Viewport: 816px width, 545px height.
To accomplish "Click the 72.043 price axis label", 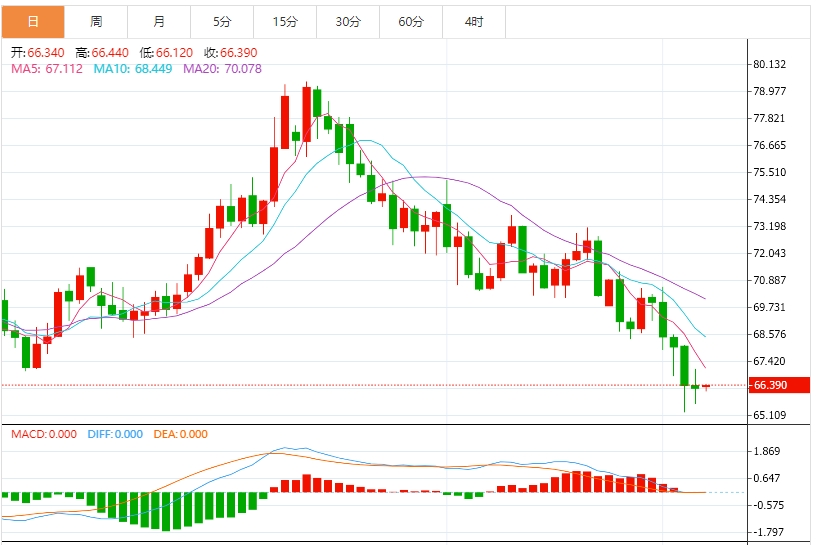I will click(770, 254).
